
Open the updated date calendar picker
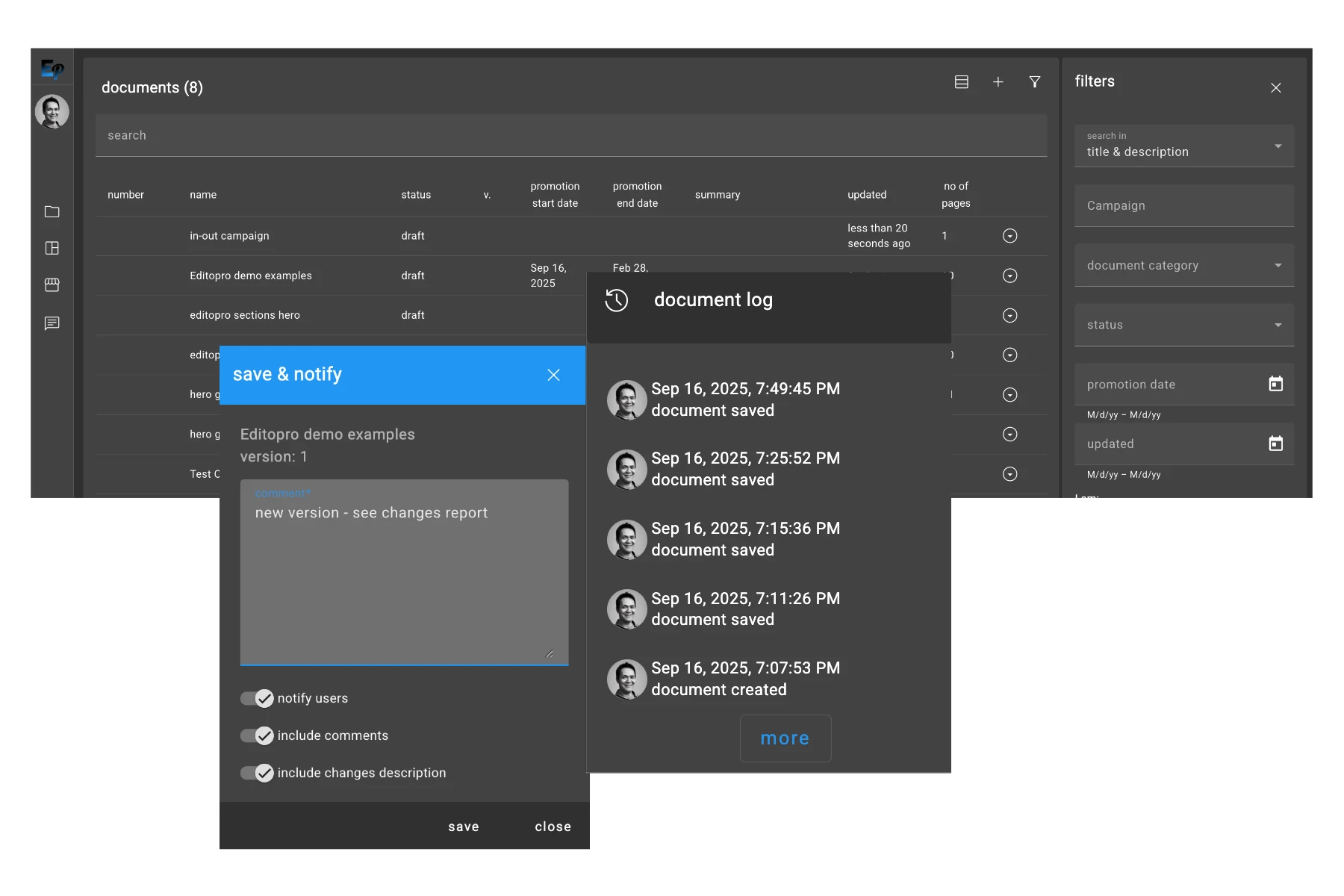[1276, 444]
